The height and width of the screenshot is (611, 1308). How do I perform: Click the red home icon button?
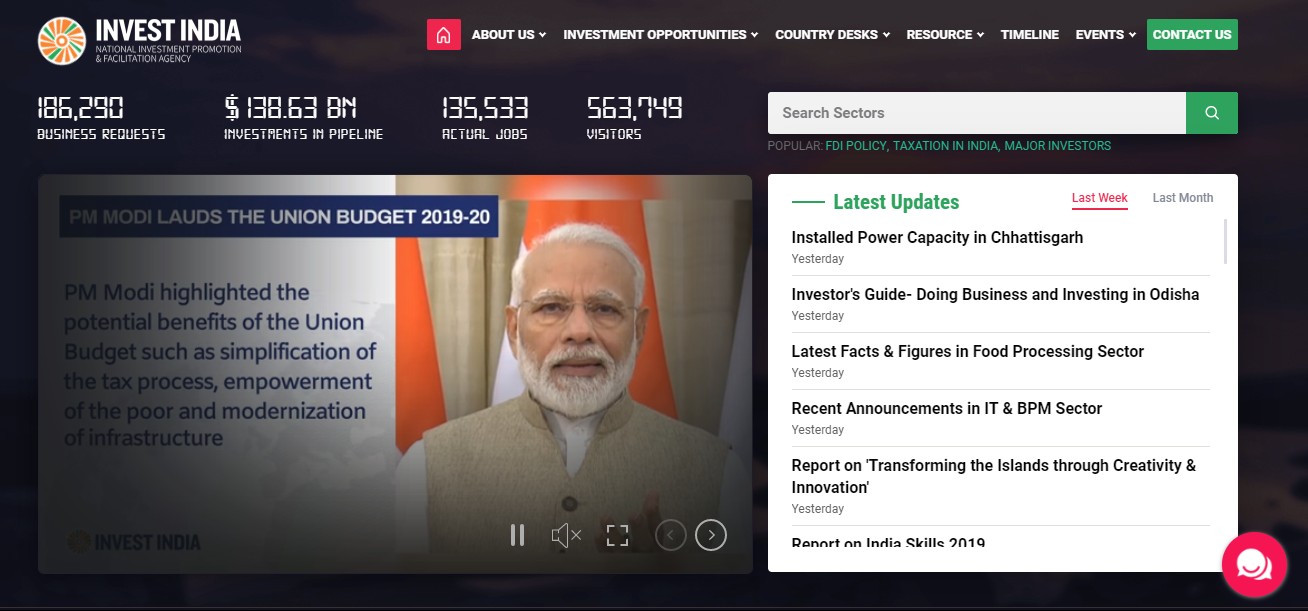click(443, 35)
